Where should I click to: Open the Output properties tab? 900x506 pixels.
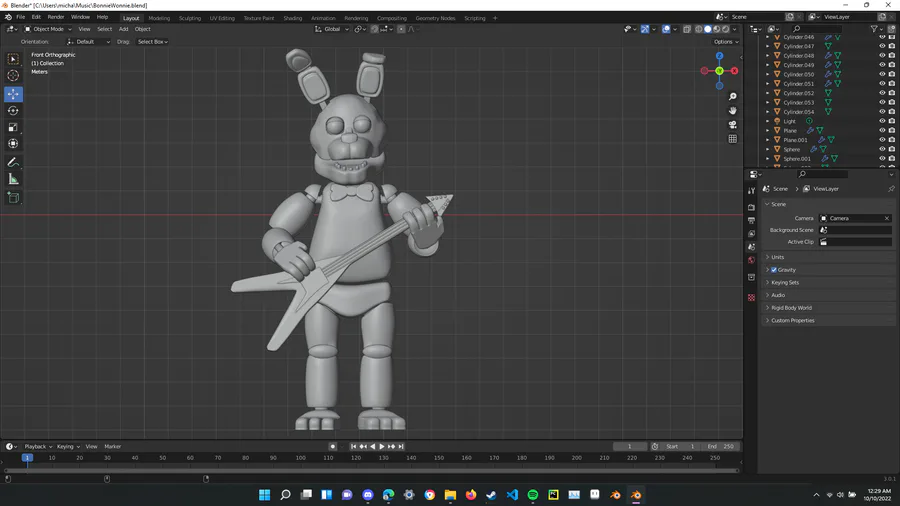point(751,220)
